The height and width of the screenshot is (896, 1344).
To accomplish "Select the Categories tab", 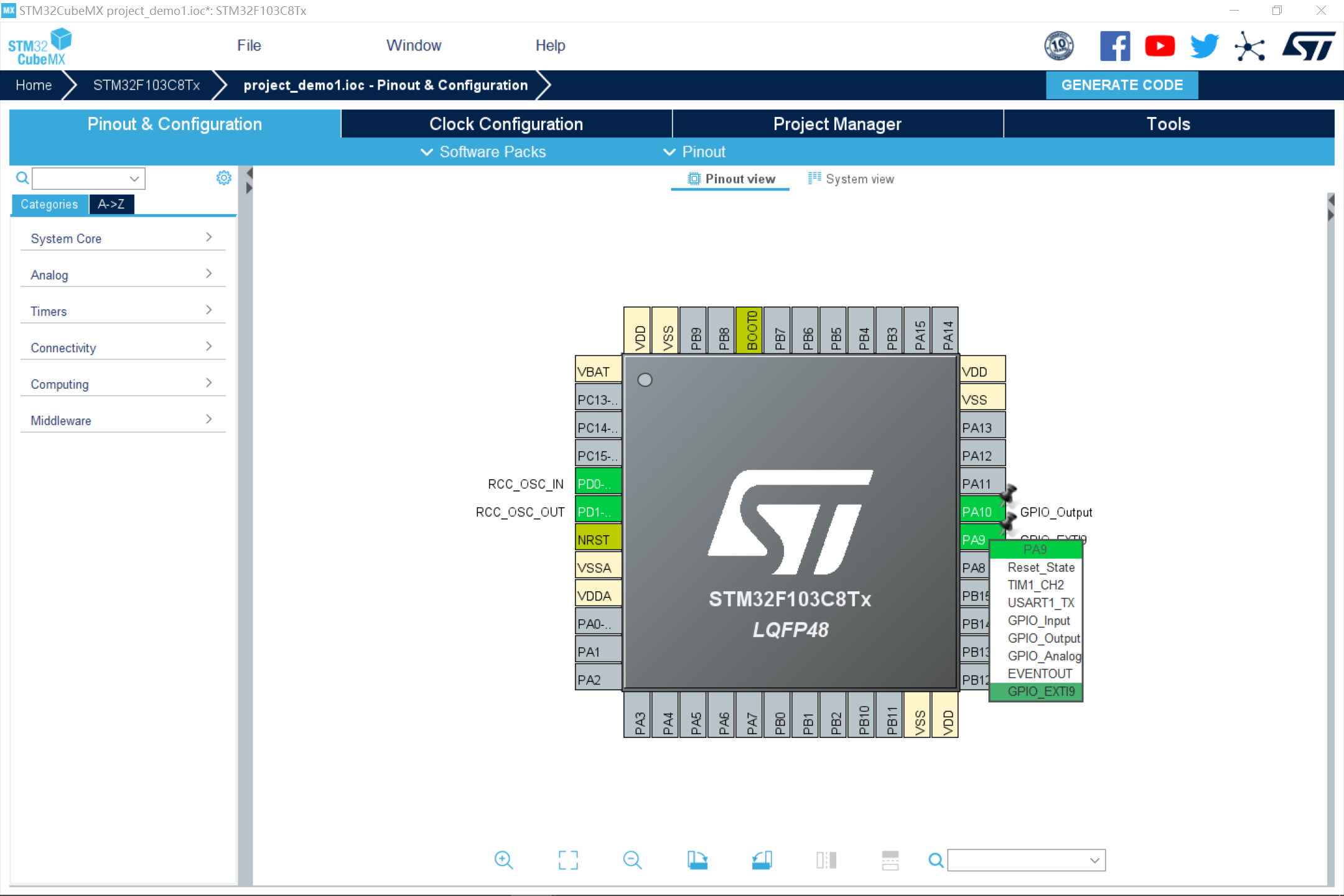I will point(49,204).
